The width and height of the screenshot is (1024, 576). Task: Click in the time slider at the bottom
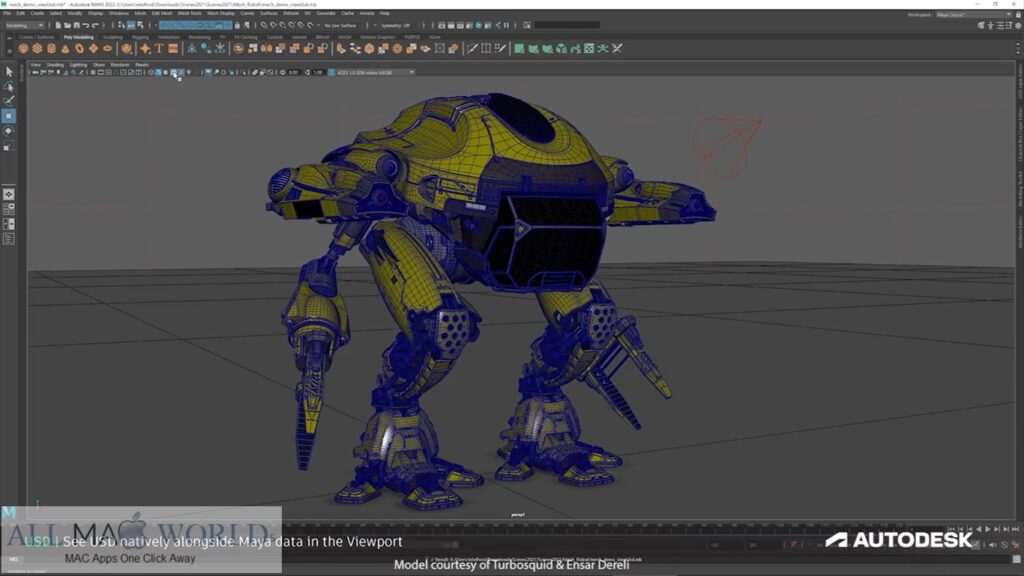click(500, 541)
